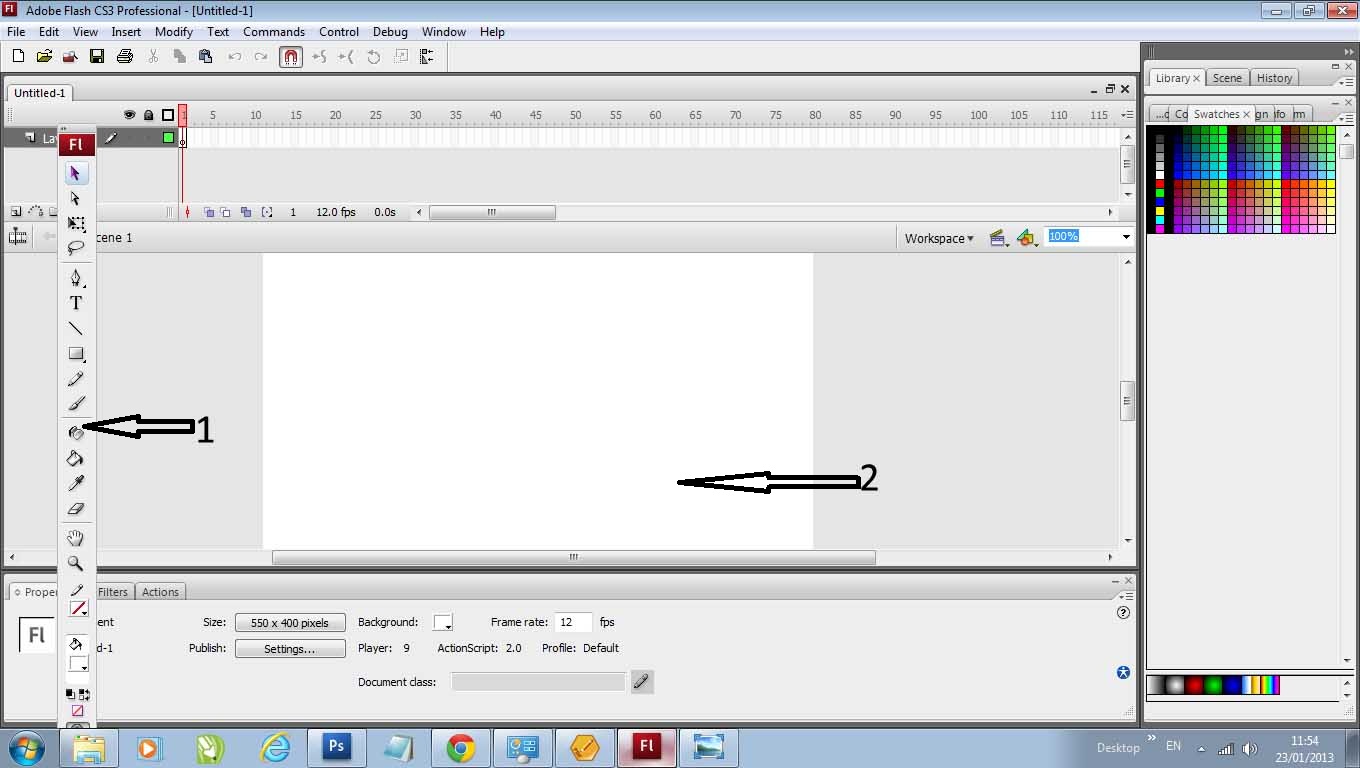This screenshot has width=1360, height=768.
Task: Open the Insert menu
Action: coord(126,32)
